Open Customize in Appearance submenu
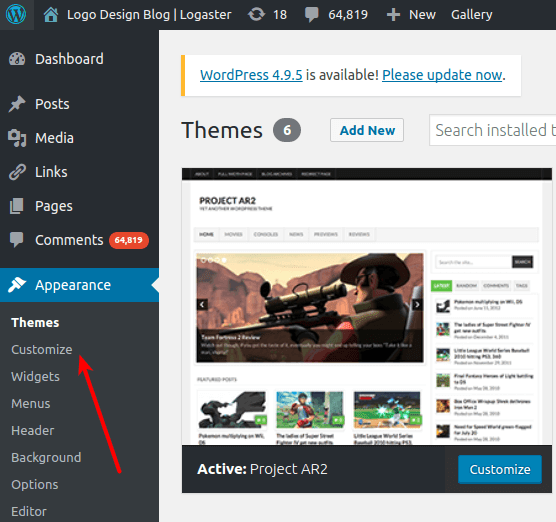556x522 pixels. pyautogui.click(x=42, y=350)
